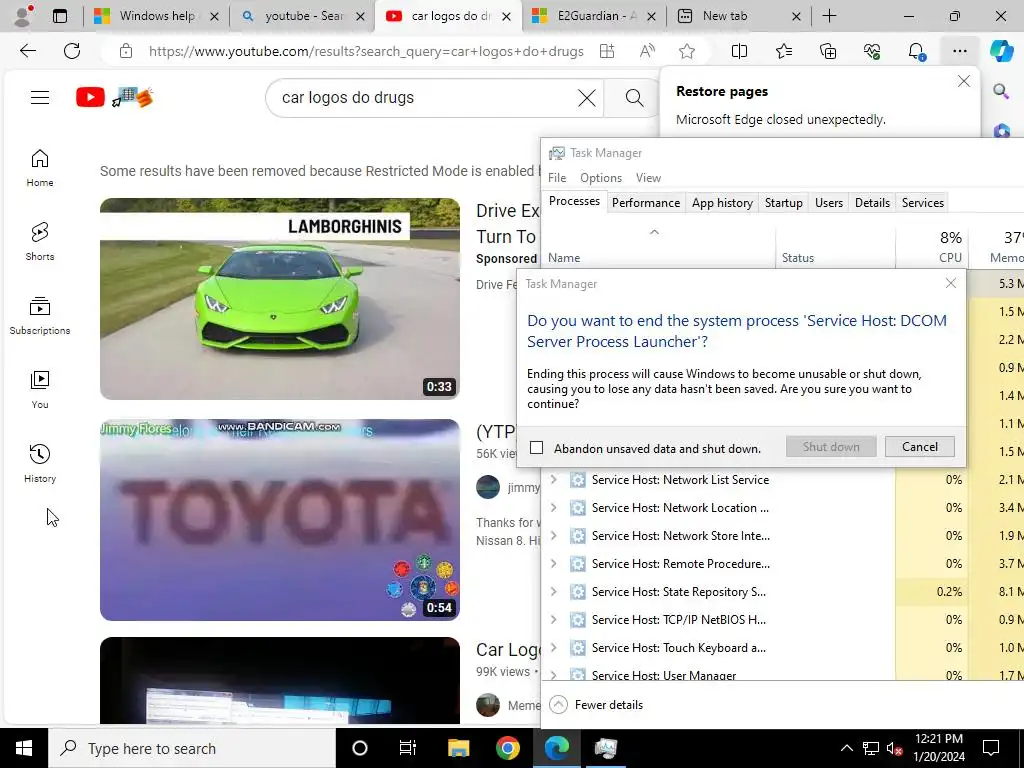Dismiss the Restore pages popup
This screenshot has width=1024, height=768.
pos(963,81)
